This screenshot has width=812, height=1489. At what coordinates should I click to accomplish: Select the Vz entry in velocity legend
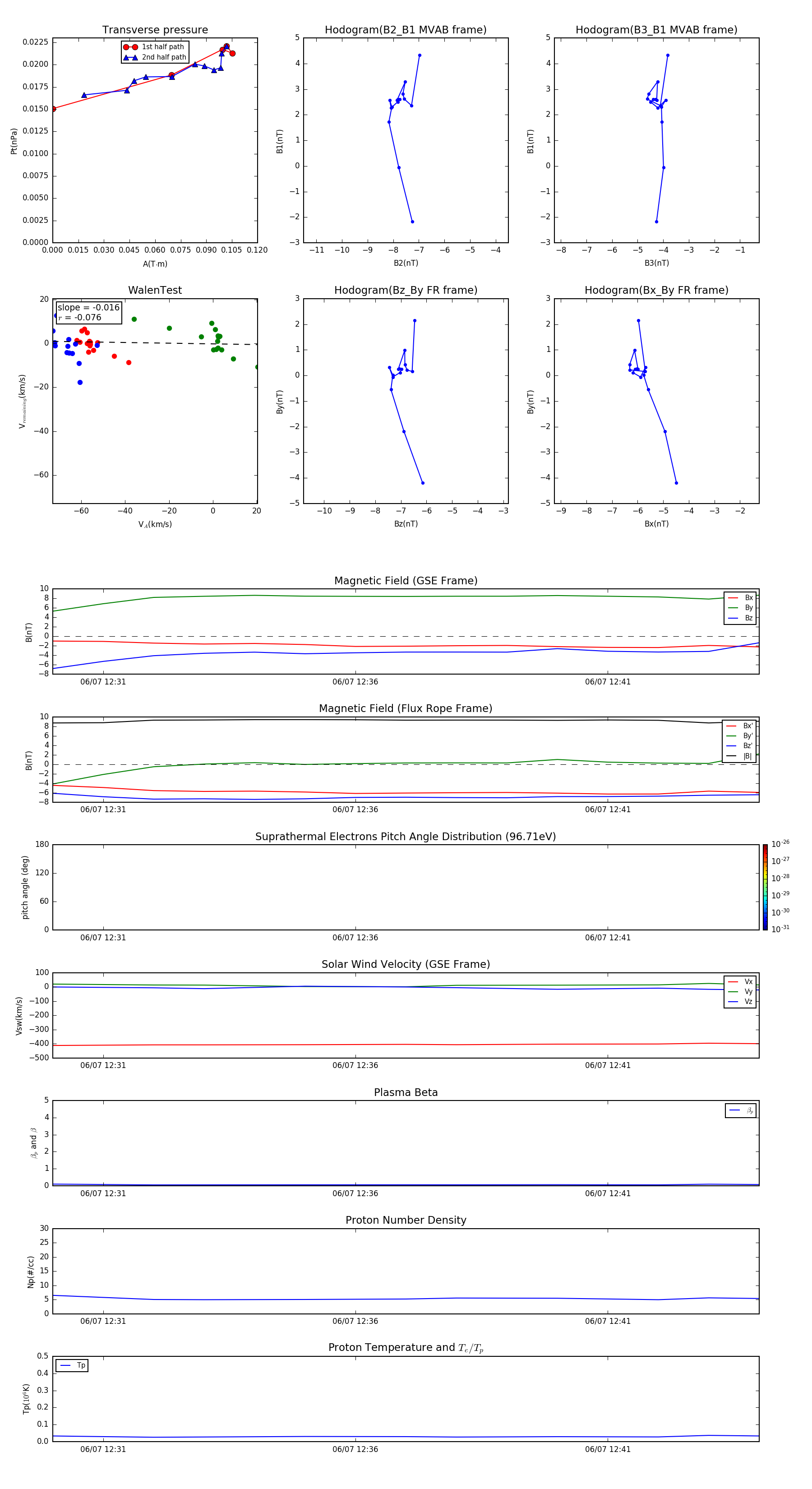tap(740, 1002)
